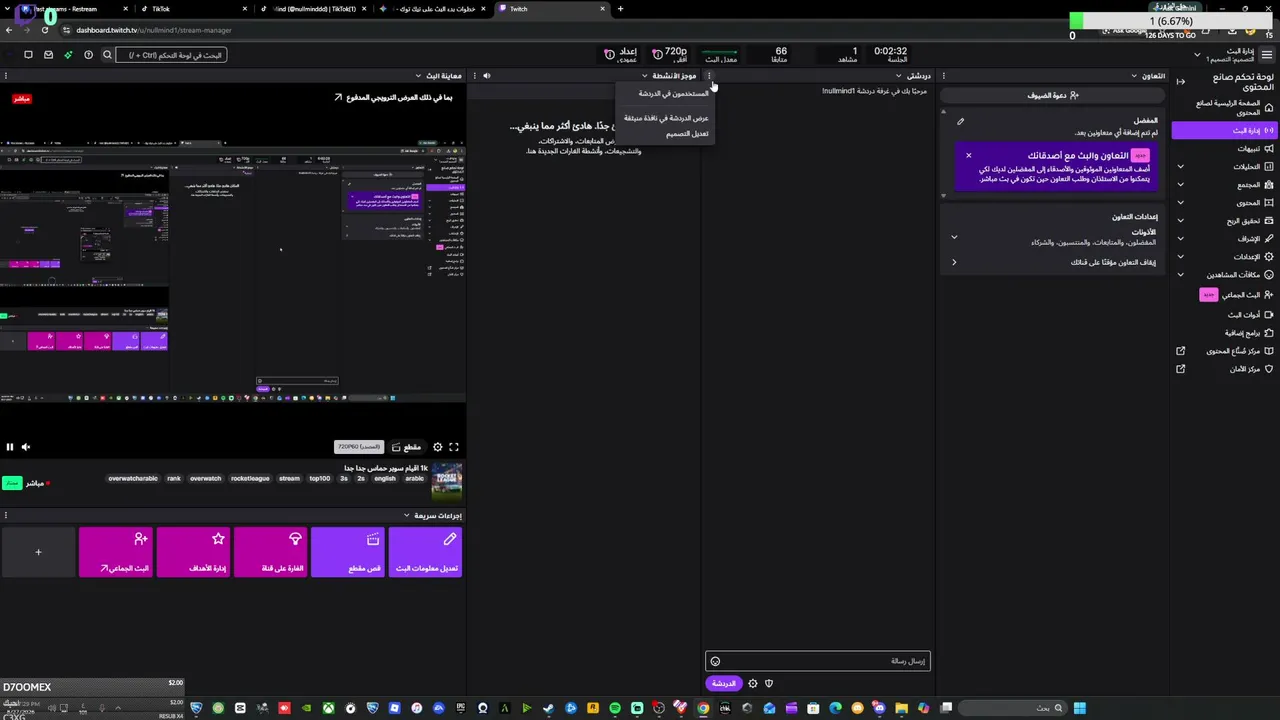Collapse the creator dashboard sidebar arrow
The width and height of the screenshot is (1280, 720).
(x=1181, y=82)
